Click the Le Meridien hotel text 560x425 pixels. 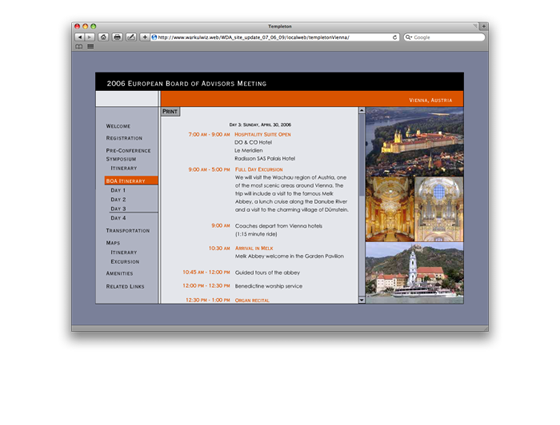249,151
